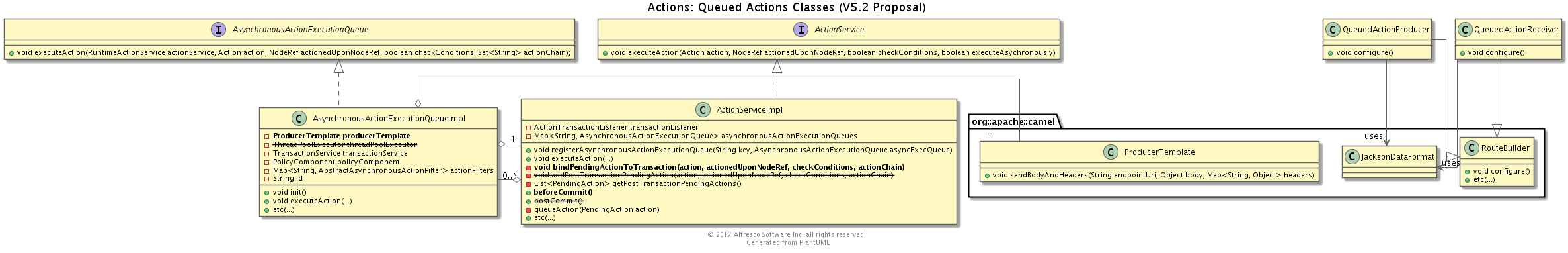Select the sendBodyAndHeaders method in ProducerTemplate

click(x=1154, y=176)
